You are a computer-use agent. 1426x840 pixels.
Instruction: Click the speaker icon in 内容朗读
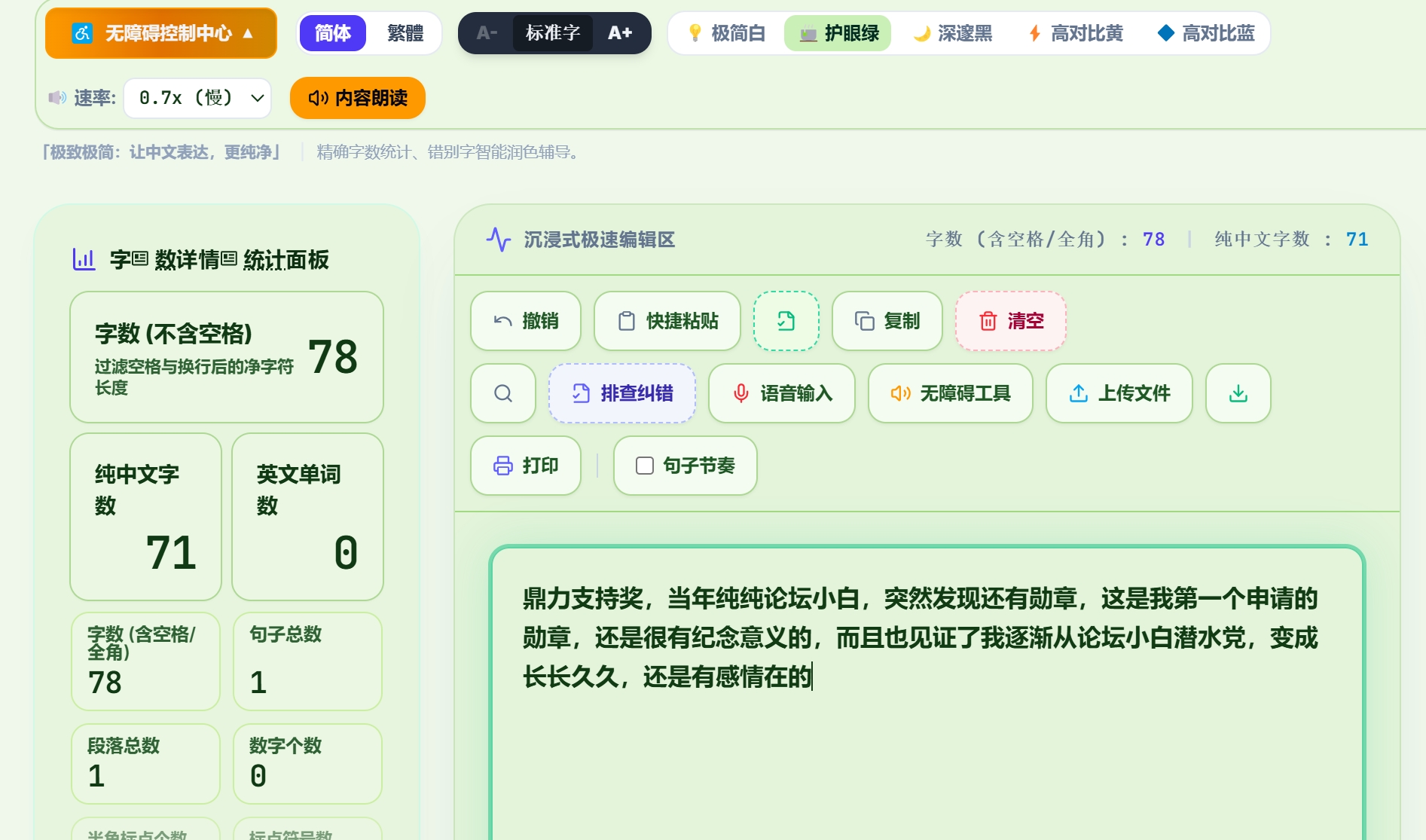[x=319, y=98]
